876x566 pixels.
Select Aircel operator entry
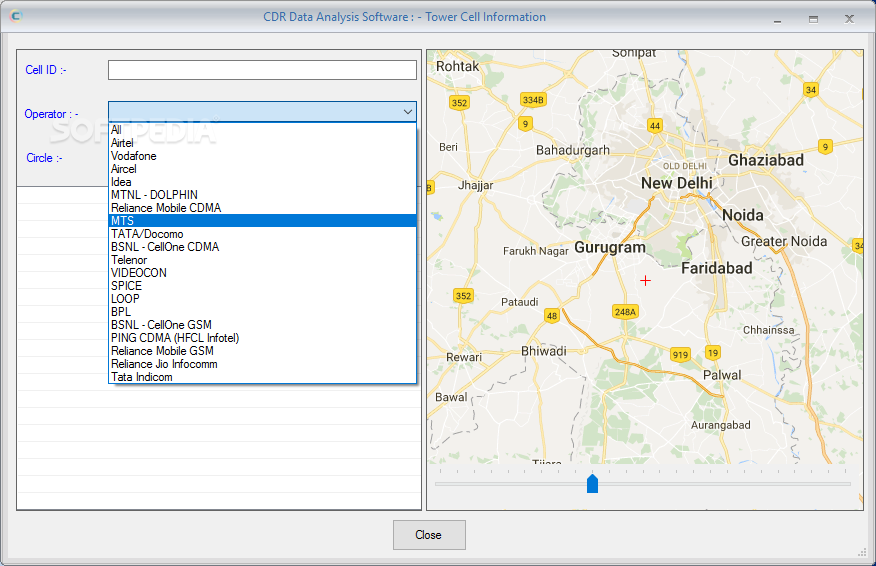pos(262,169)
